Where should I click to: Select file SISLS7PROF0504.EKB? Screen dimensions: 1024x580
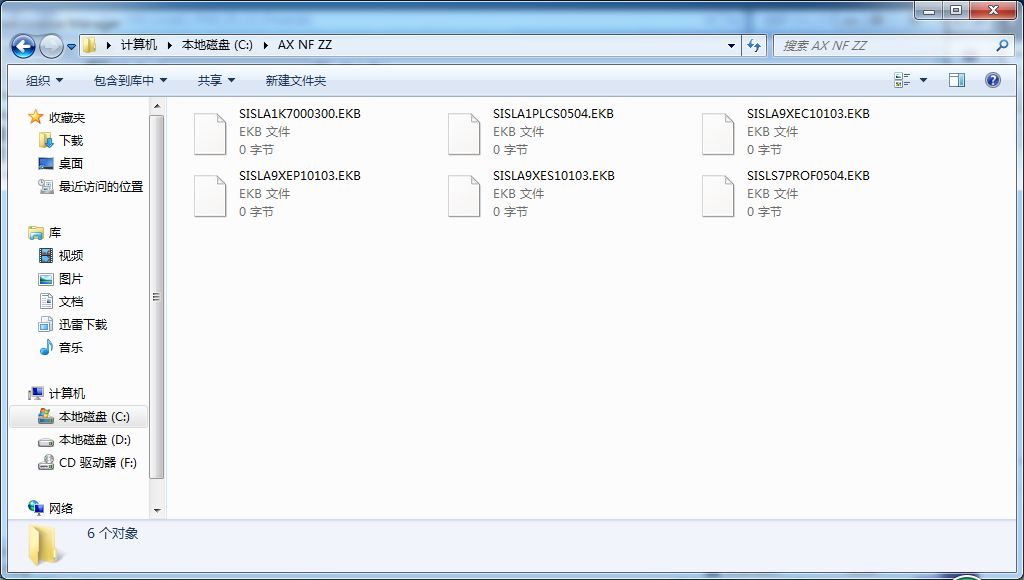coord(807,176)
